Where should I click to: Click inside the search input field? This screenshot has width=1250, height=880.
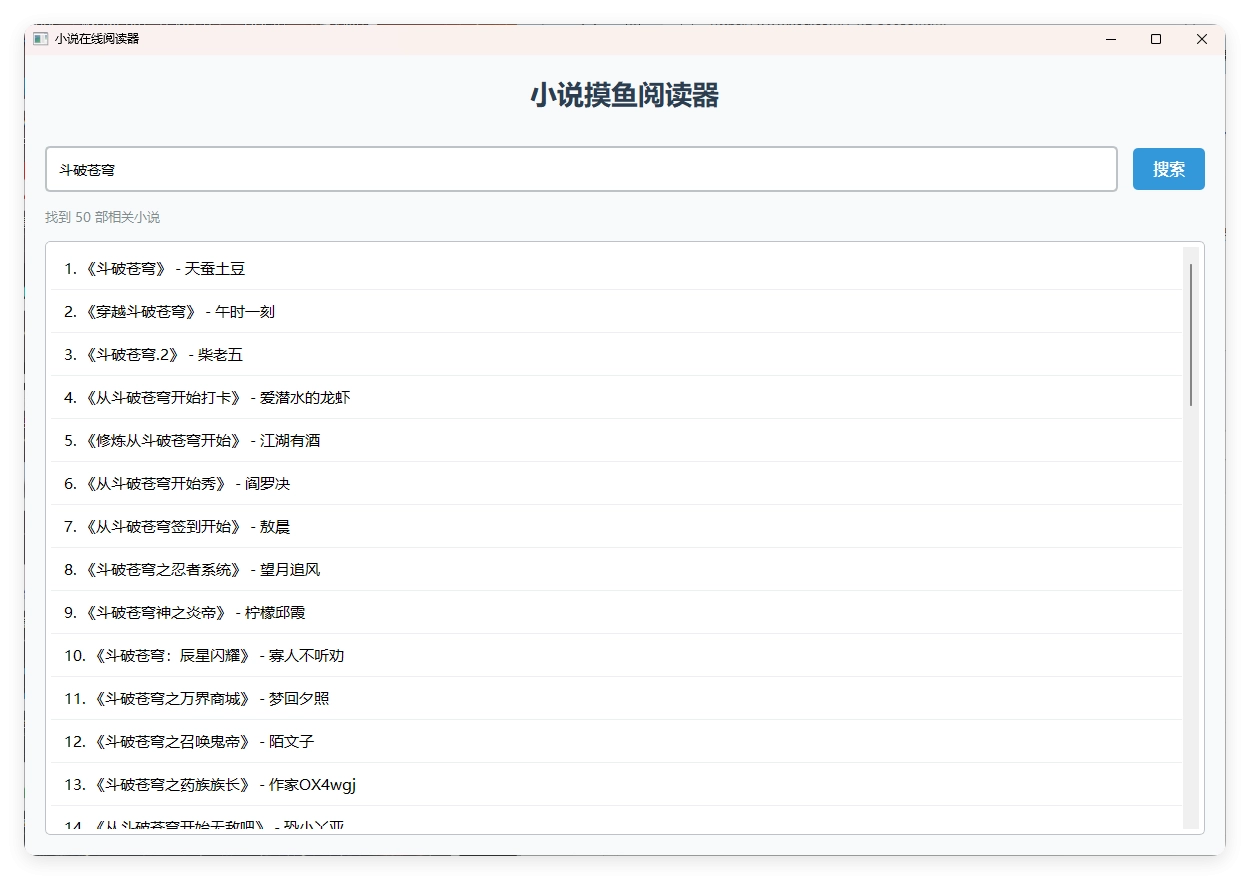[x=580, y=168]
